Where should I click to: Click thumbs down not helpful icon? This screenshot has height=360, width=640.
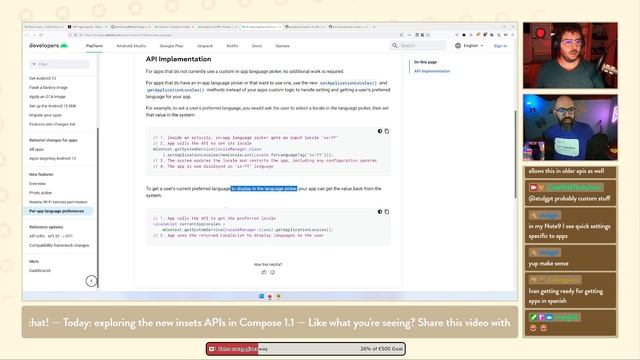click(272, 272)
